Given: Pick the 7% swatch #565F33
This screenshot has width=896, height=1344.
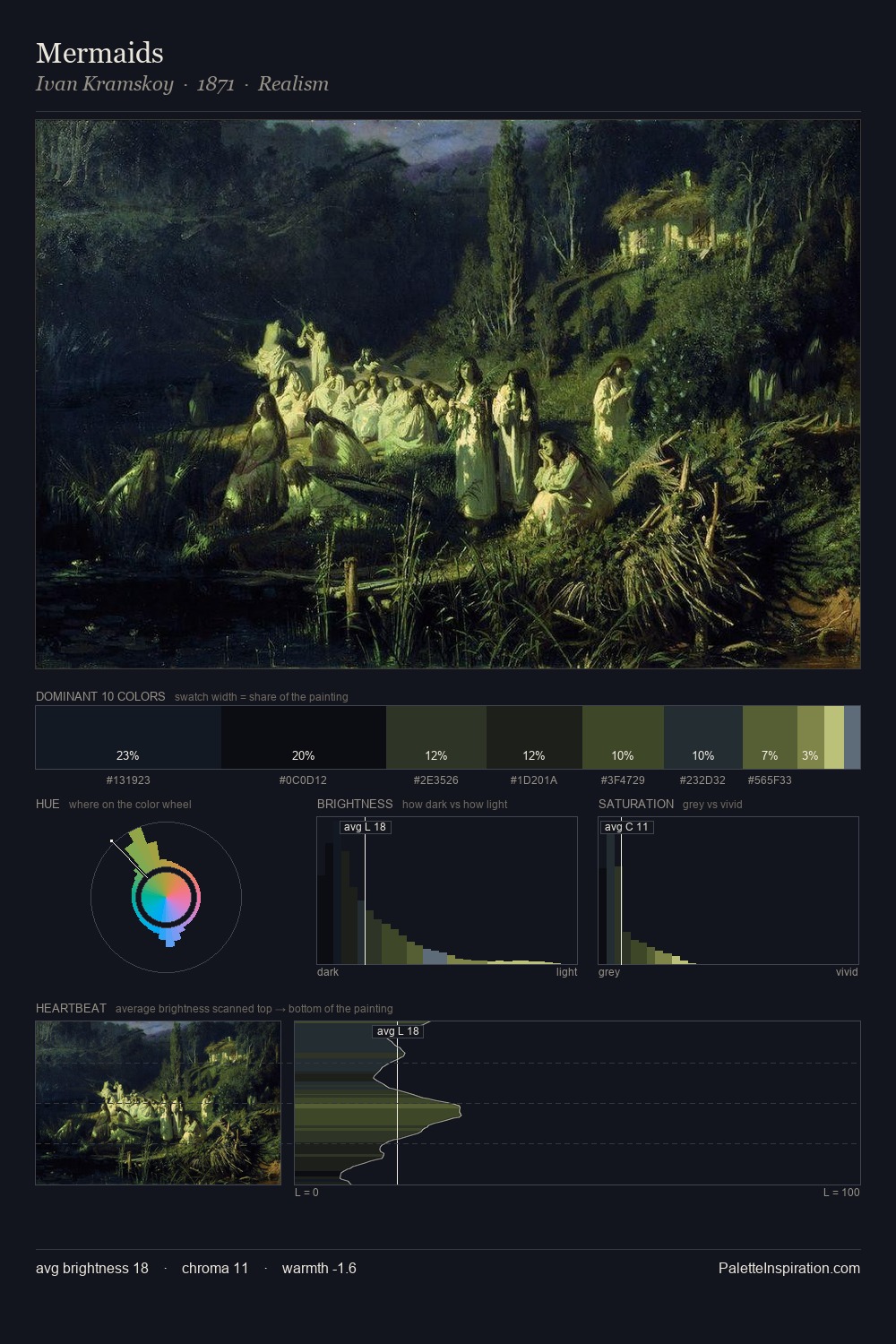Looking at the screenshot, I should (770, 737).
